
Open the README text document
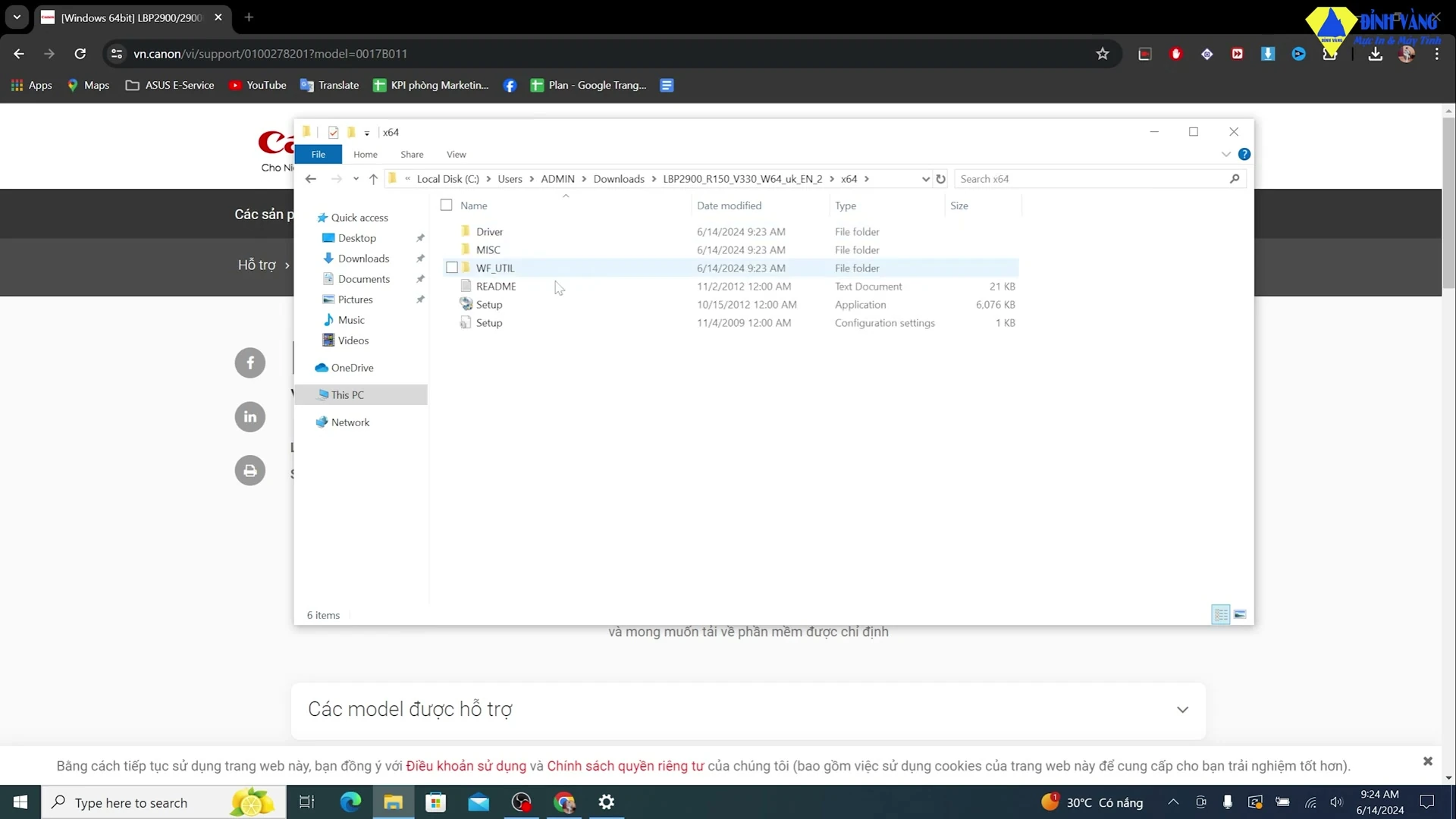pos(495,286)
